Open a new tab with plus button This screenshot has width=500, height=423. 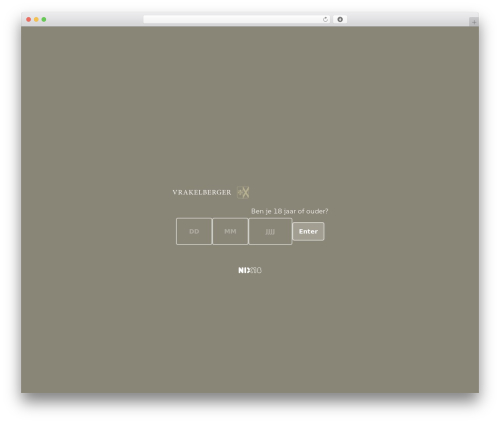pyautogui.click(x=474, y=22)
